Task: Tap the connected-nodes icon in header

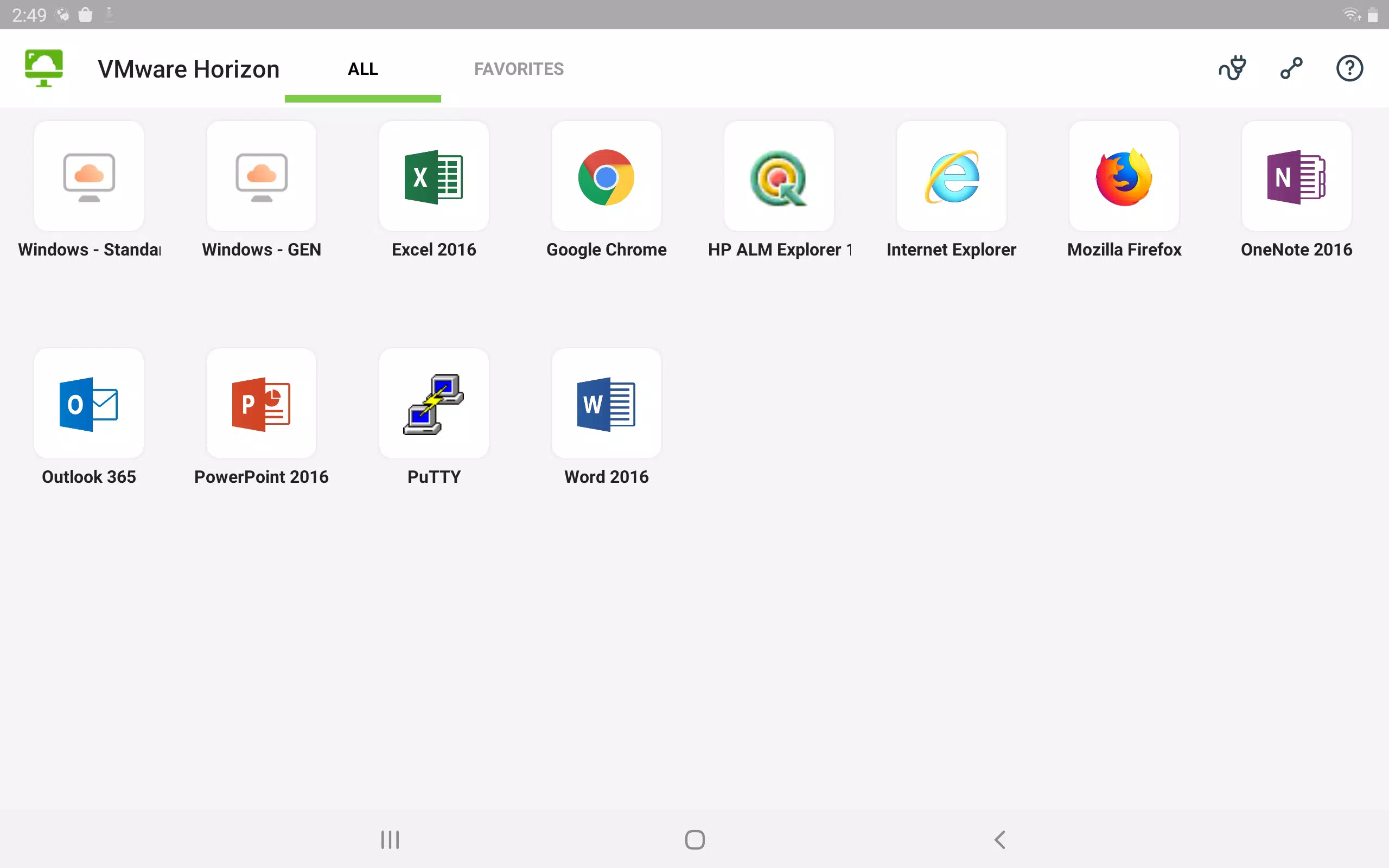Action: (x=1291, y=68)
